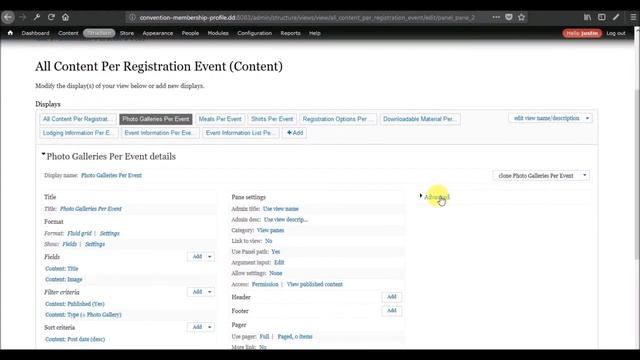Click Add button for Header
Screen dimensions: 640x360
(x=392, y=297)
